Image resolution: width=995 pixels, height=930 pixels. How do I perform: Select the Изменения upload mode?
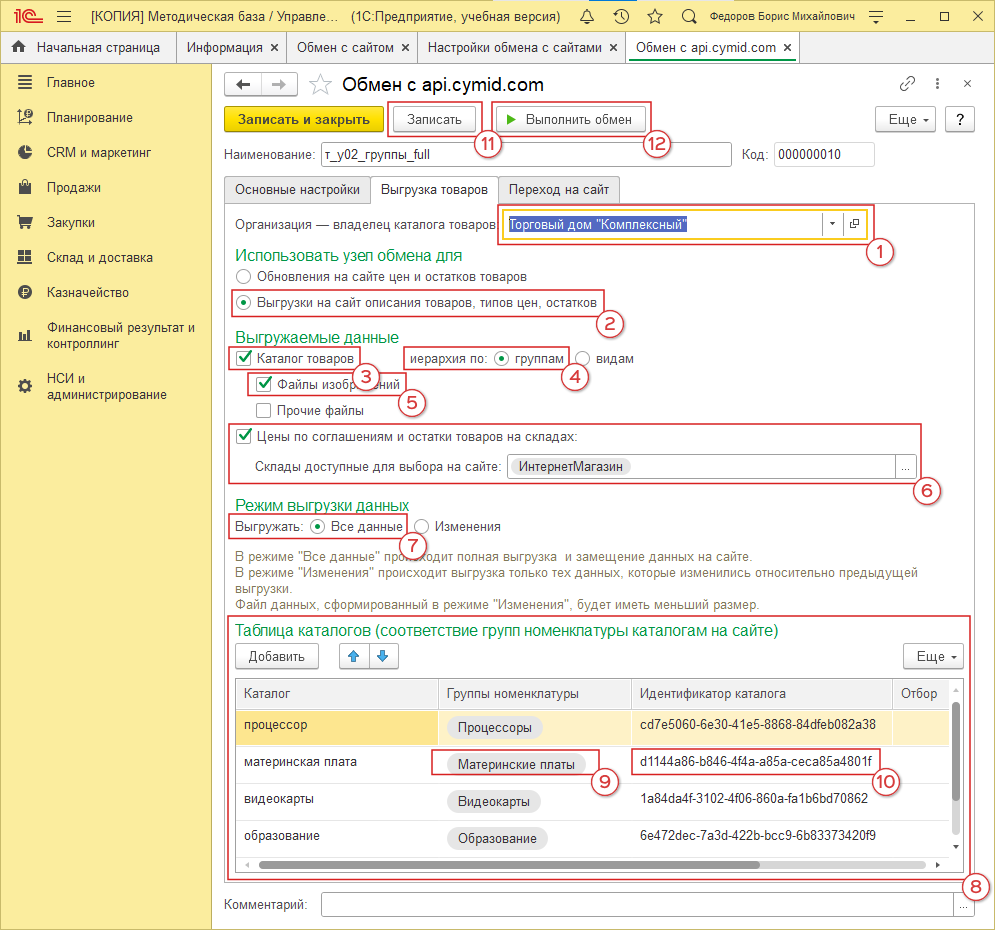(422, 526)
